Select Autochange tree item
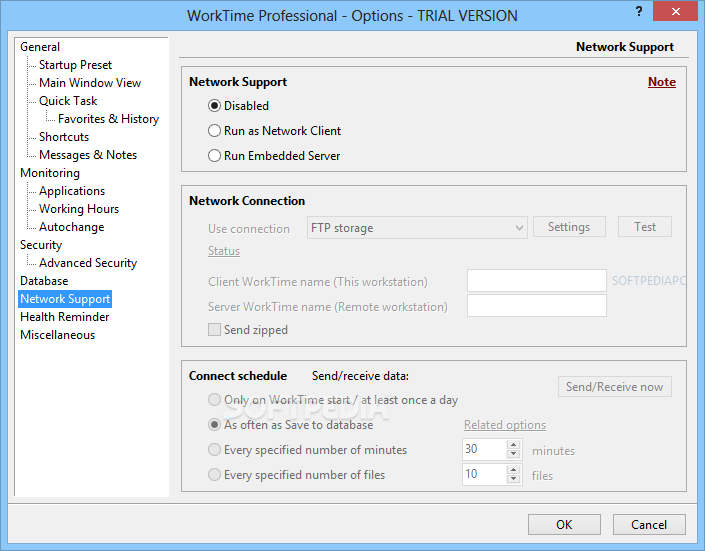The image size is (705, 551). [71, 227]
